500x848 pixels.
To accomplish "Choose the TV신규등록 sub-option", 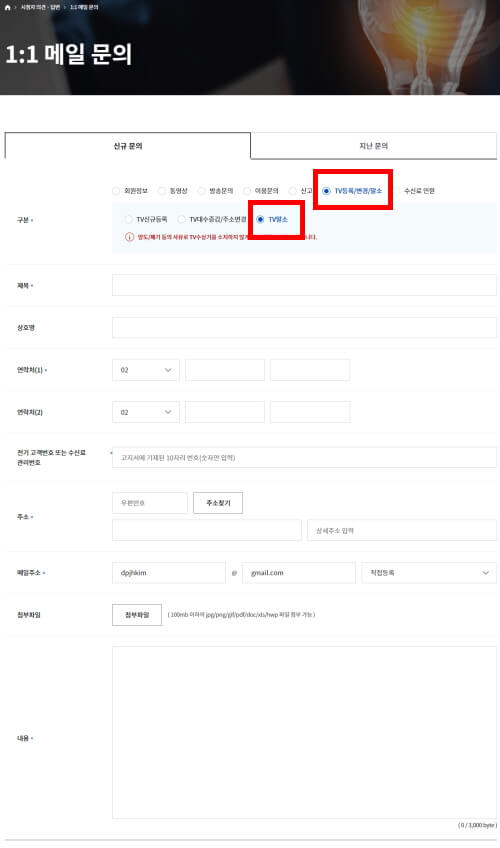I will 128,220.
